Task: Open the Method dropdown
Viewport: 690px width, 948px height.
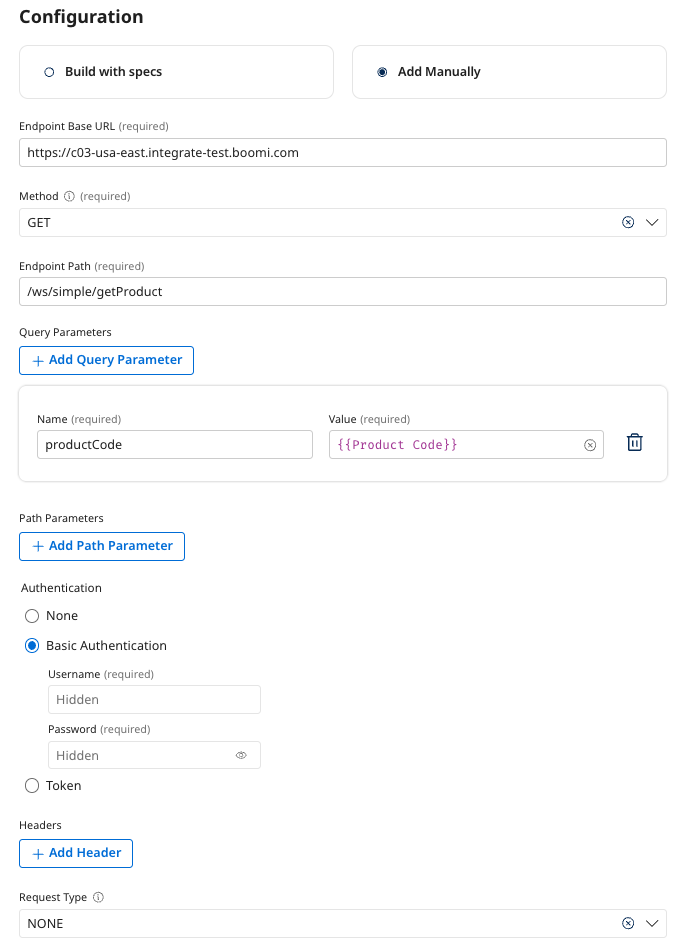Action: [652, 222]
